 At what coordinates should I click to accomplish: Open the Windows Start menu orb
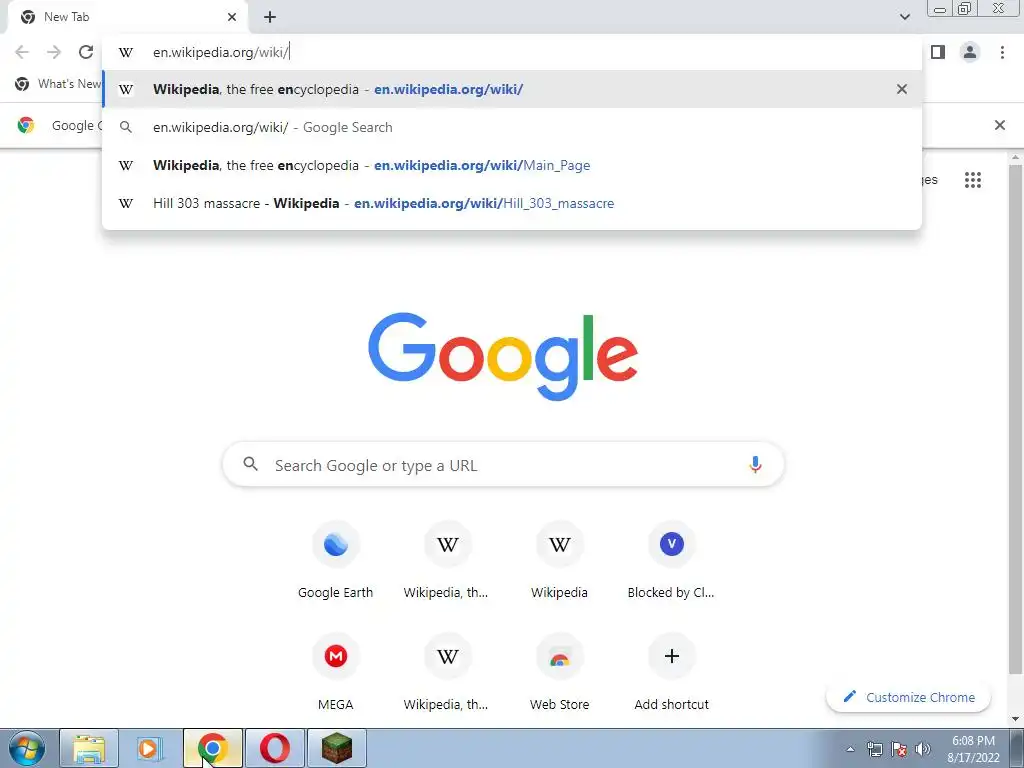tap(27, 748)
